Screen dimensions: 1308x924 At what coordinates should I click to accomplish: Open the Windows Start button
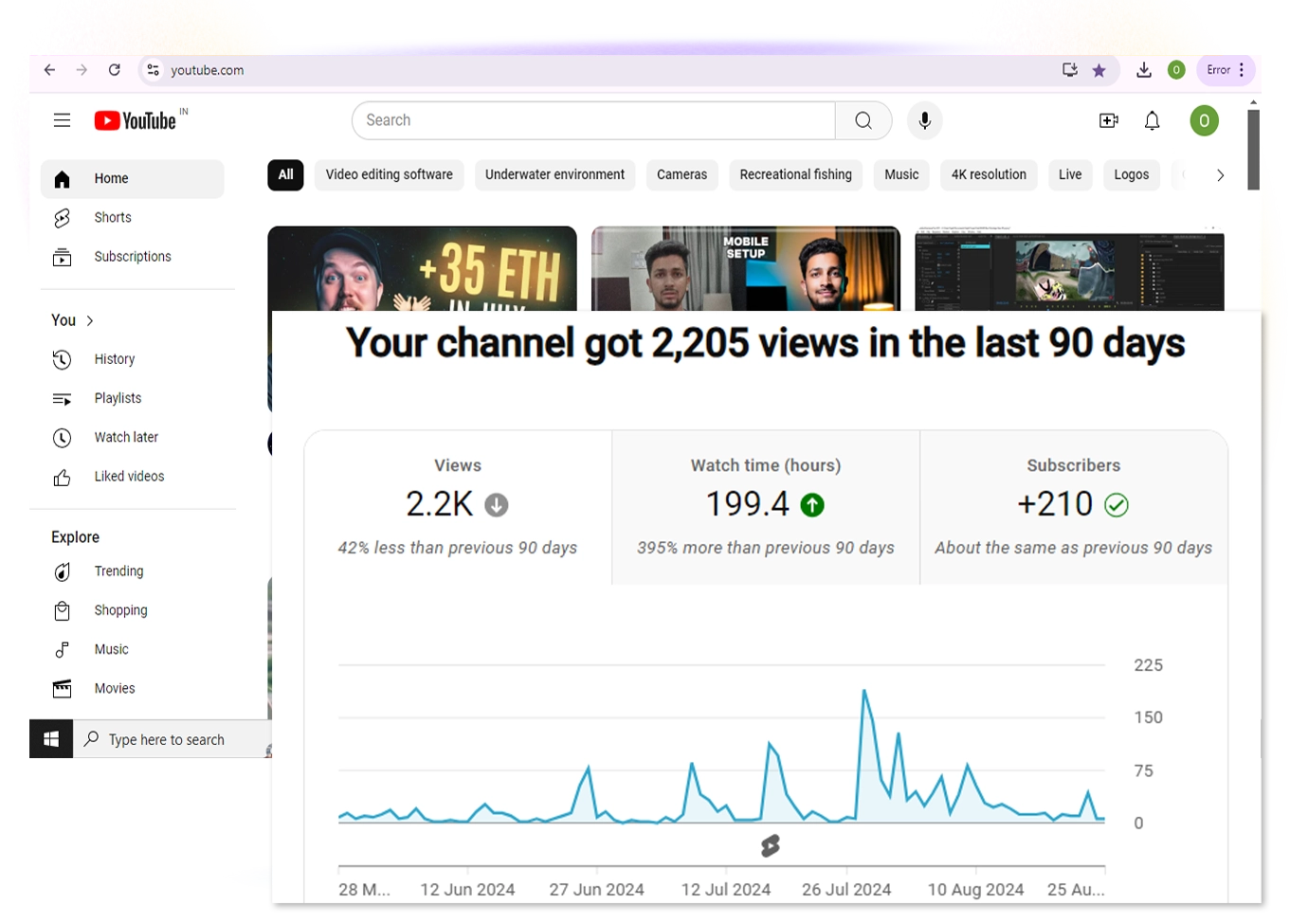(51, 739)
